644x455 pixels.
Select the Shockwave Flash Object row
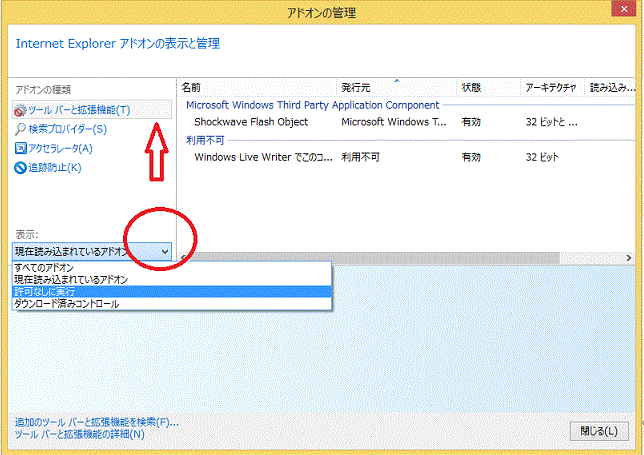coord(407,122)
